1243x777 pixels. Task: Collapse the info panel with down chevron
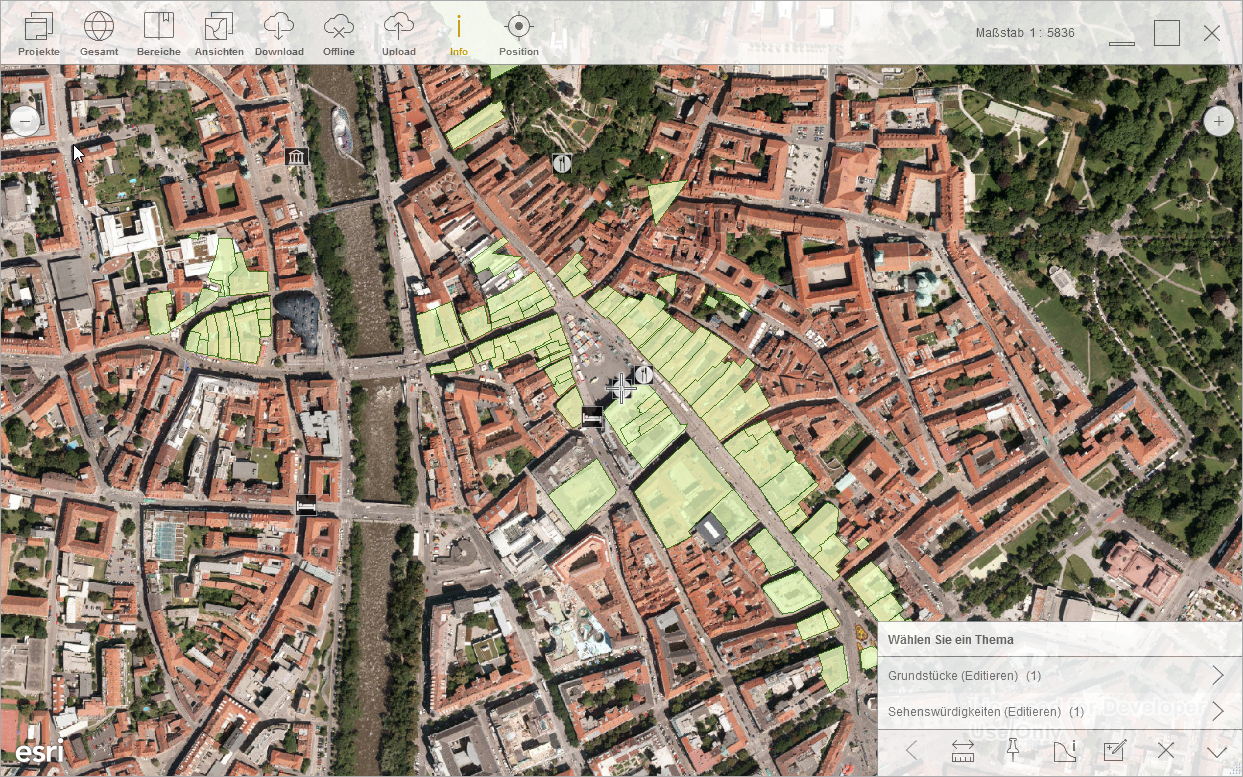[1216, 751]
